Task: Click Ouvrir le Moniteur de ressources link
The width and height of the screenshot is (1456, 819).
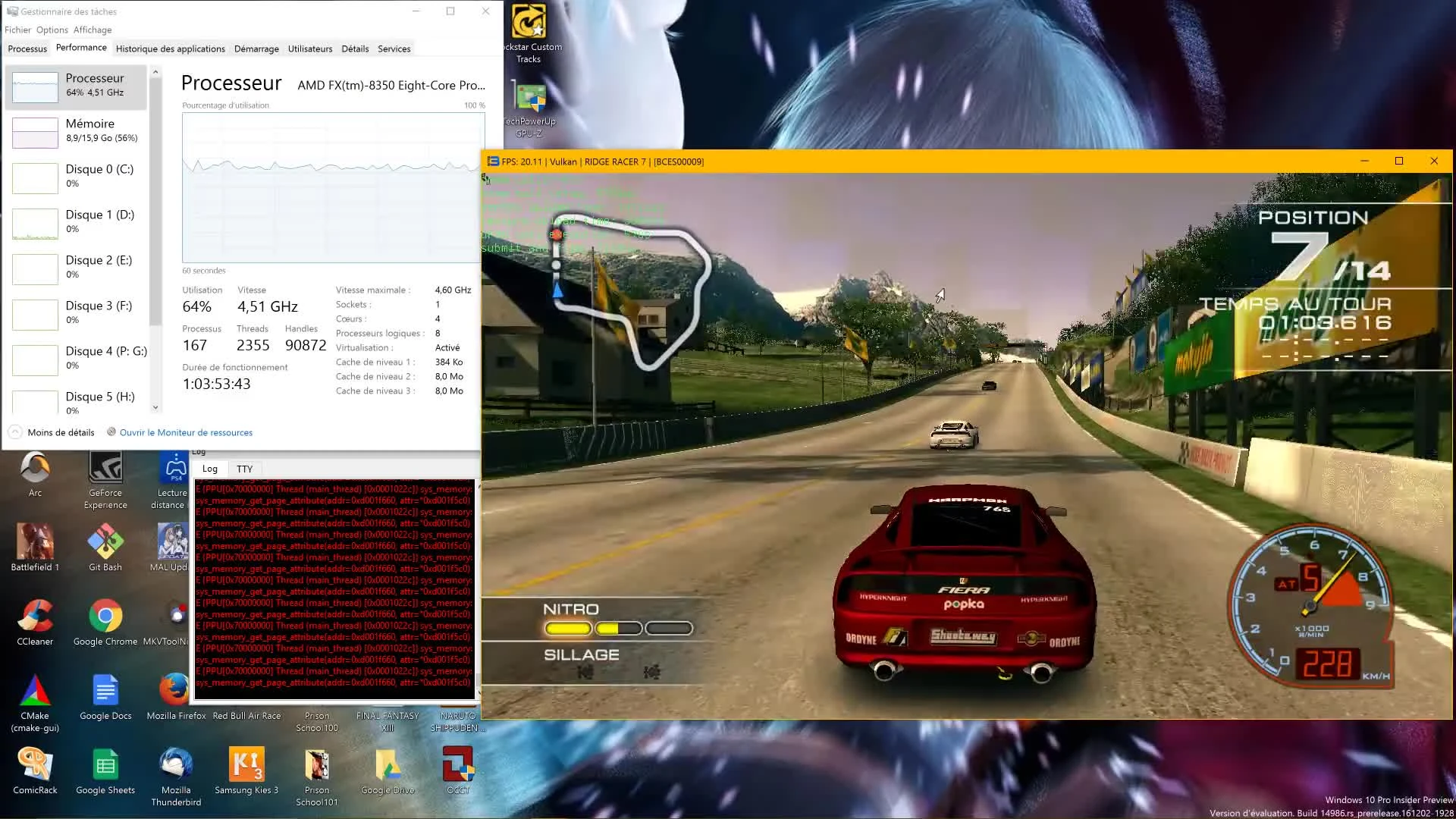Action: (x=186, y=432)
